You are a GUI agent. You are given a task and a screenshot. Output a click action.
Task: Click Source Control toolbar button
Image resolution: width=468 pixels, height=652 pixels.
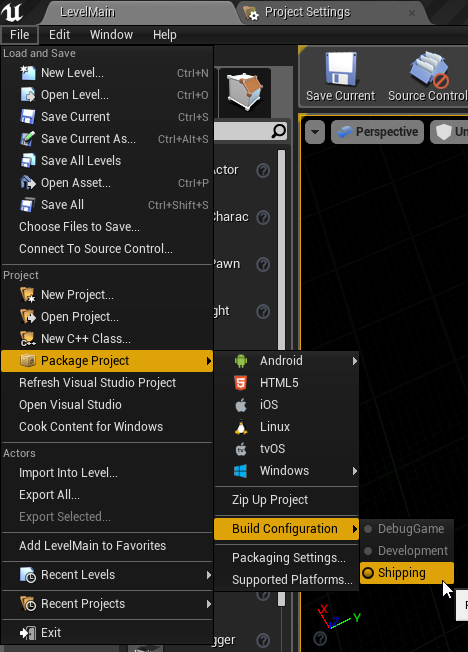click(x=427, y=78)
